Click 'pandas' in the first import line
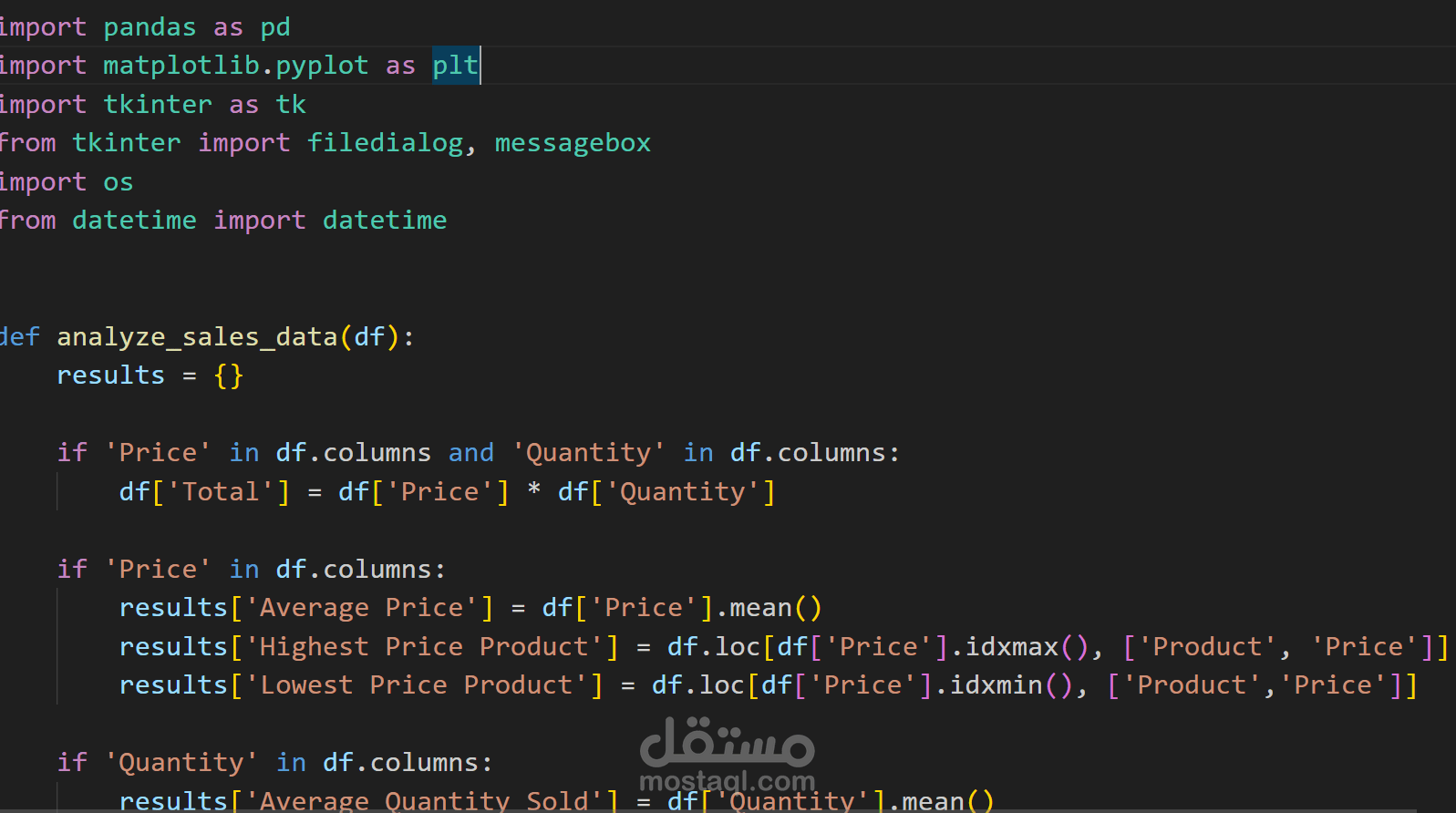This screenshot has width=1456, height=813. click(x=150, y=27)
